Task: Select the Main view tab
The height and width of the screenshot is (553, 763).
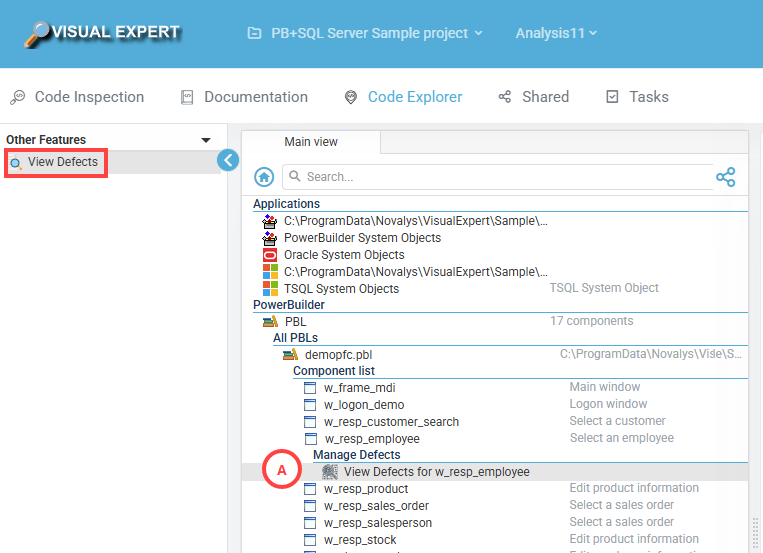Action: point(311,142)
